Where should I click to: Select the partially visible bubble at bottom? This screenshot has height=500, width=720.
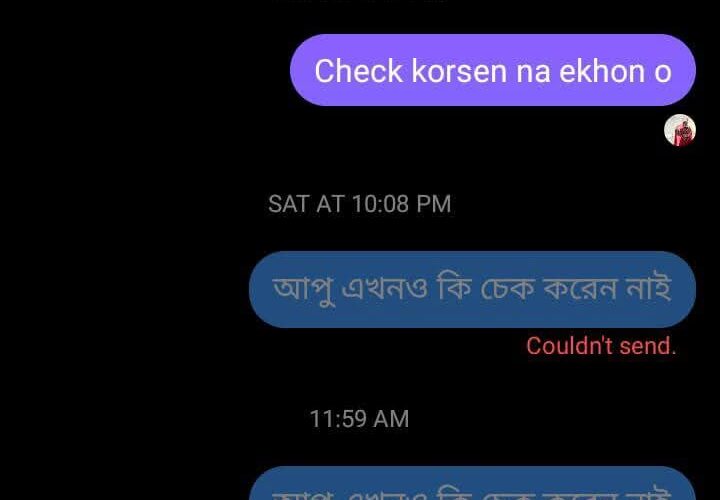472,483
